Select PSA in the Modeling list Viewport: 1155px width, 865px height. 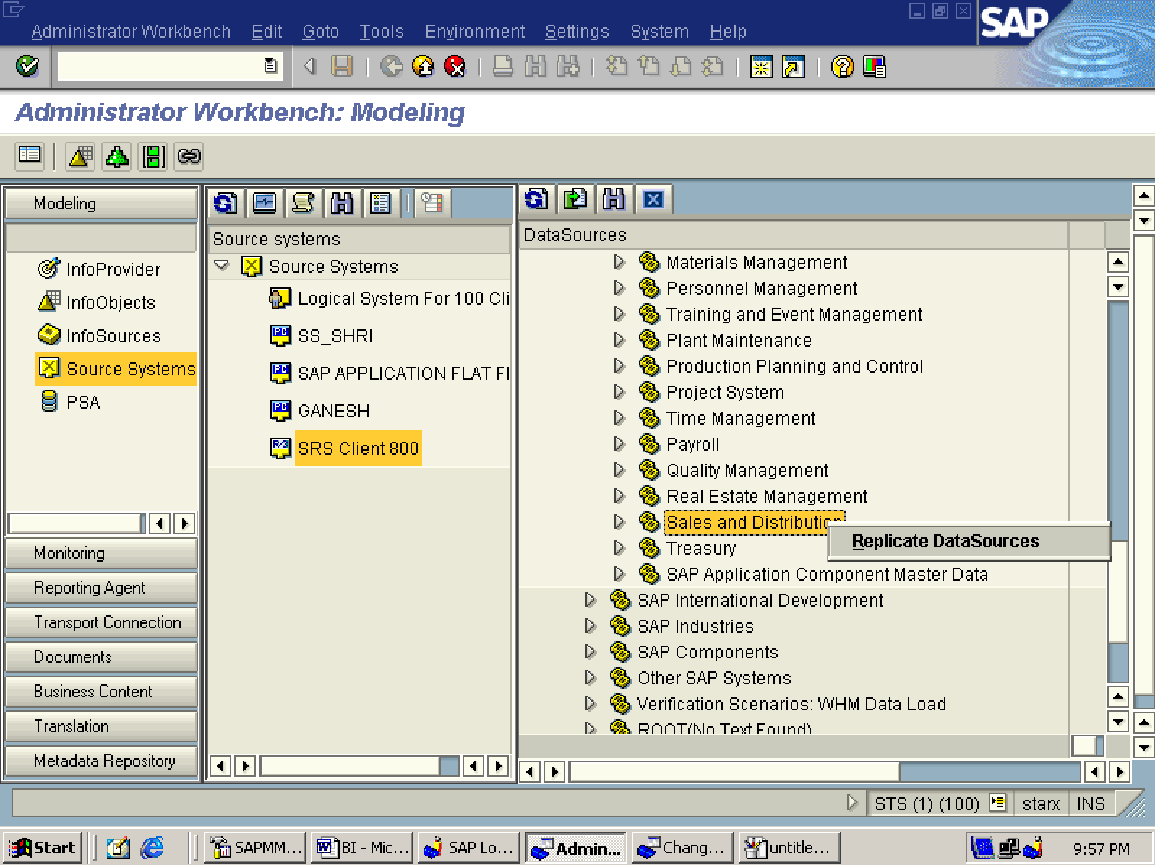83,403
